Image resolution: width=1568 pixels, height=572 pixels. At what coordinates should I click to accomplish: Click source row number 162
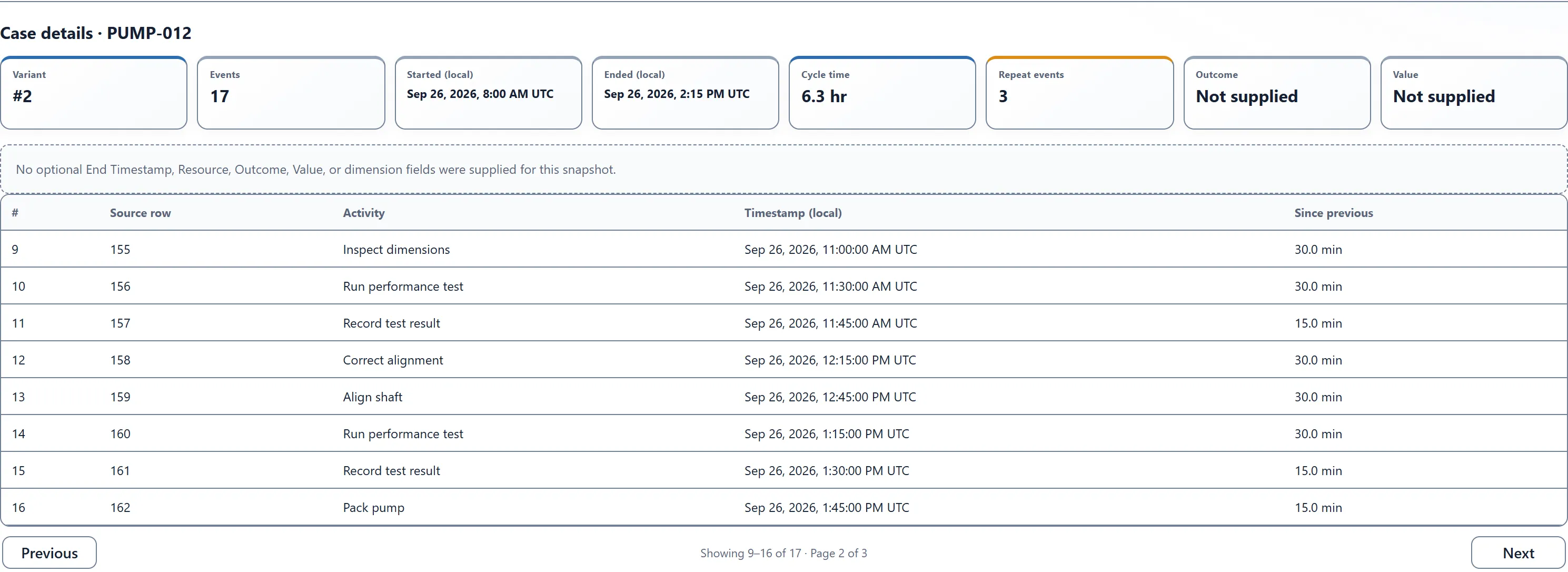coord(121,507)
